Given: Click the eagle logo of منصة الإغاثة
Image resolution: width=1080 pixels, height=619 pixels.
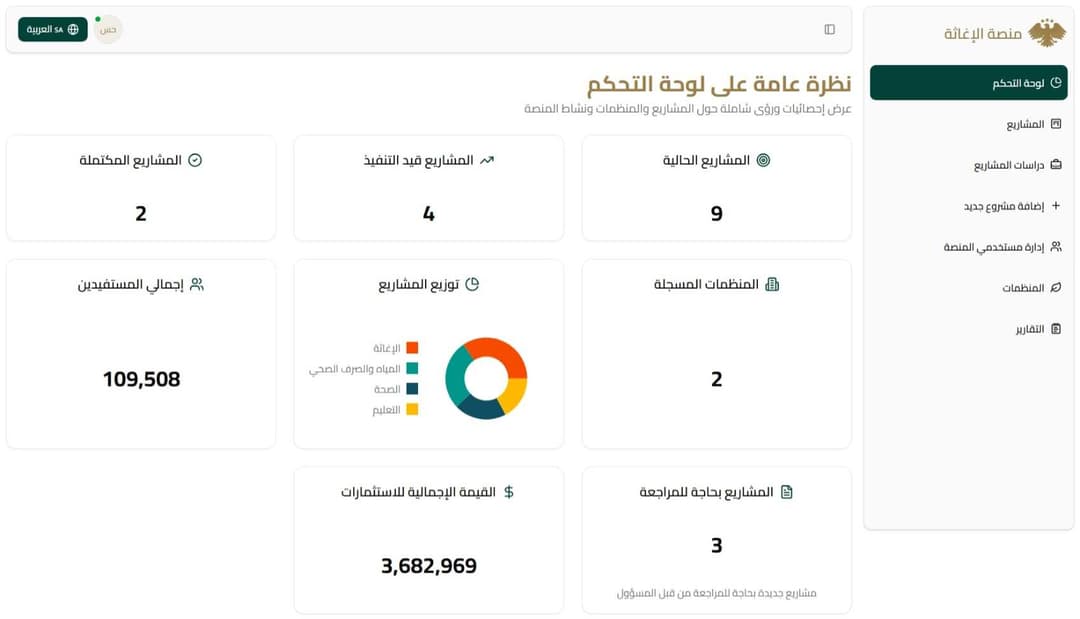Looking at the screenshot, I should [1046, 33].
